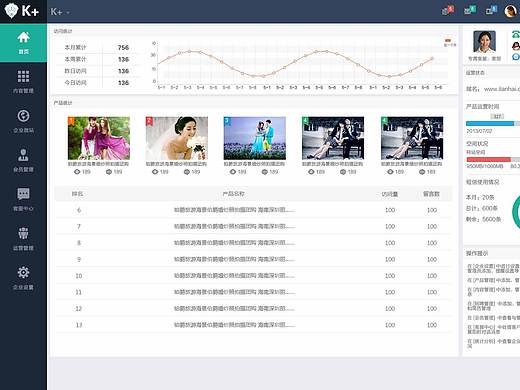Expand the K+ dropdown in header
The height and width of the screenshot is (390, 520).
(x=60, y=12)
